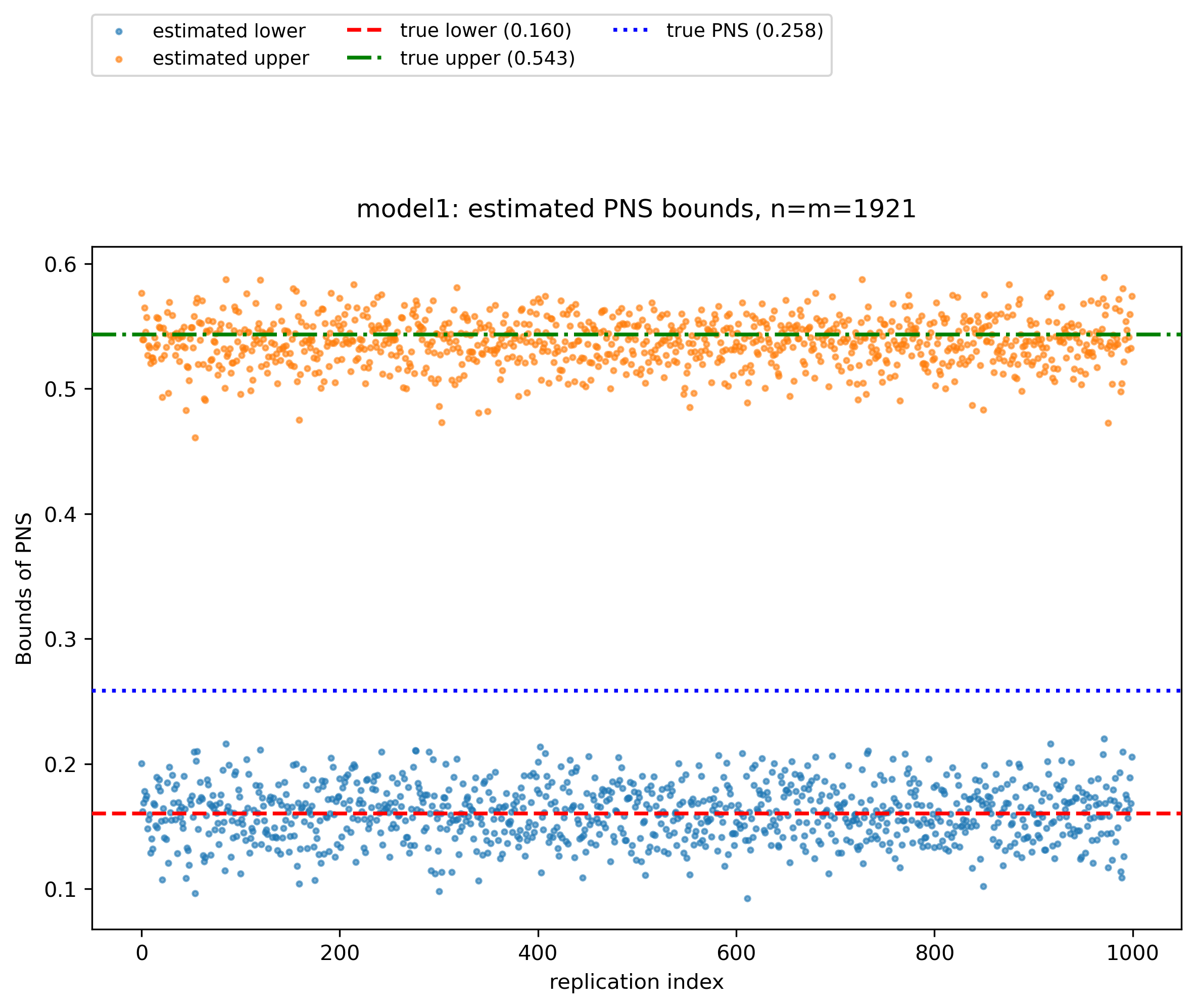
Task: Click the 800 x-axis tick label
Action: 934,953
